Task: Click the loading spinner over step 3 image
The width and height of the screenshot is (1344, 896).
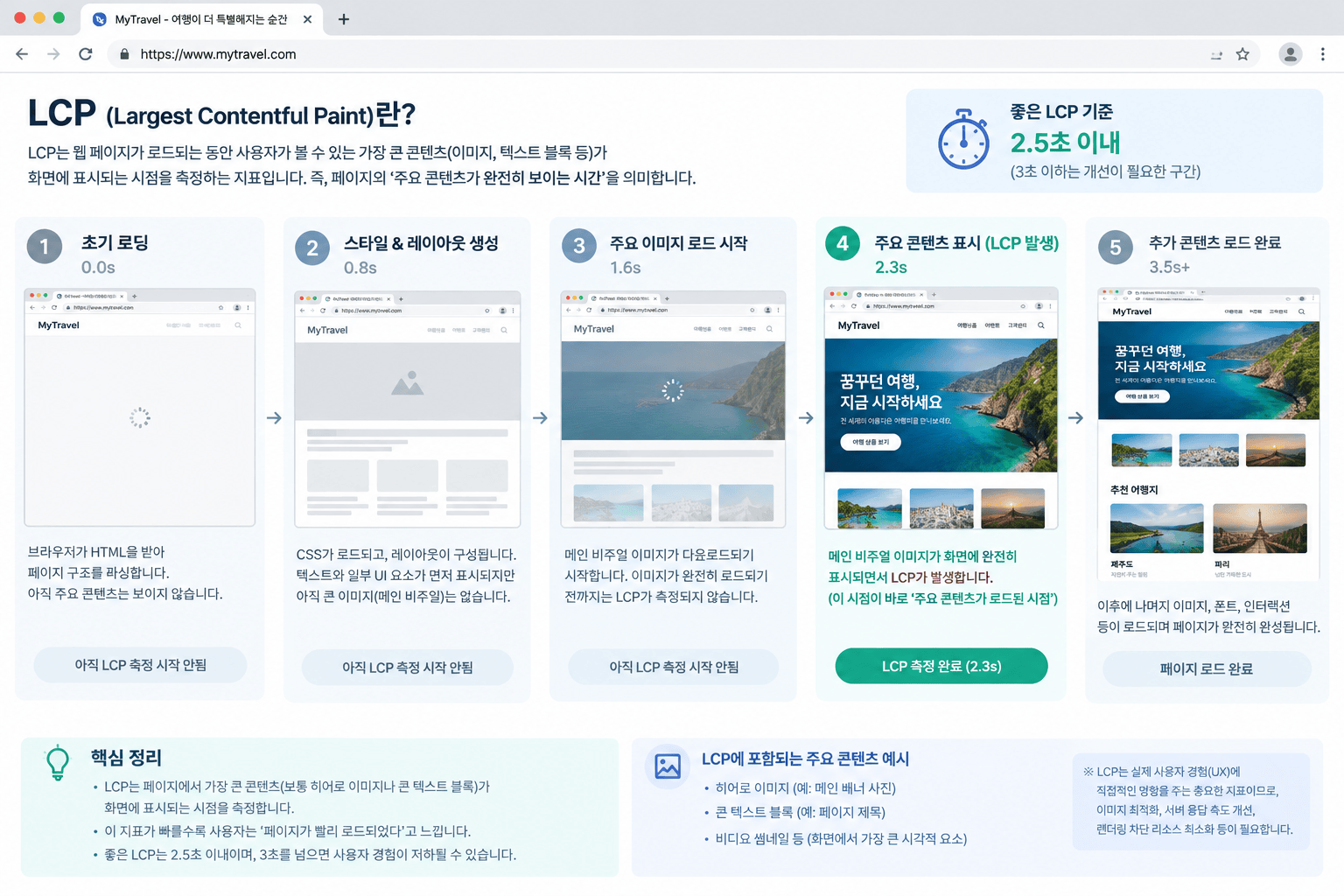Action: 672,390
